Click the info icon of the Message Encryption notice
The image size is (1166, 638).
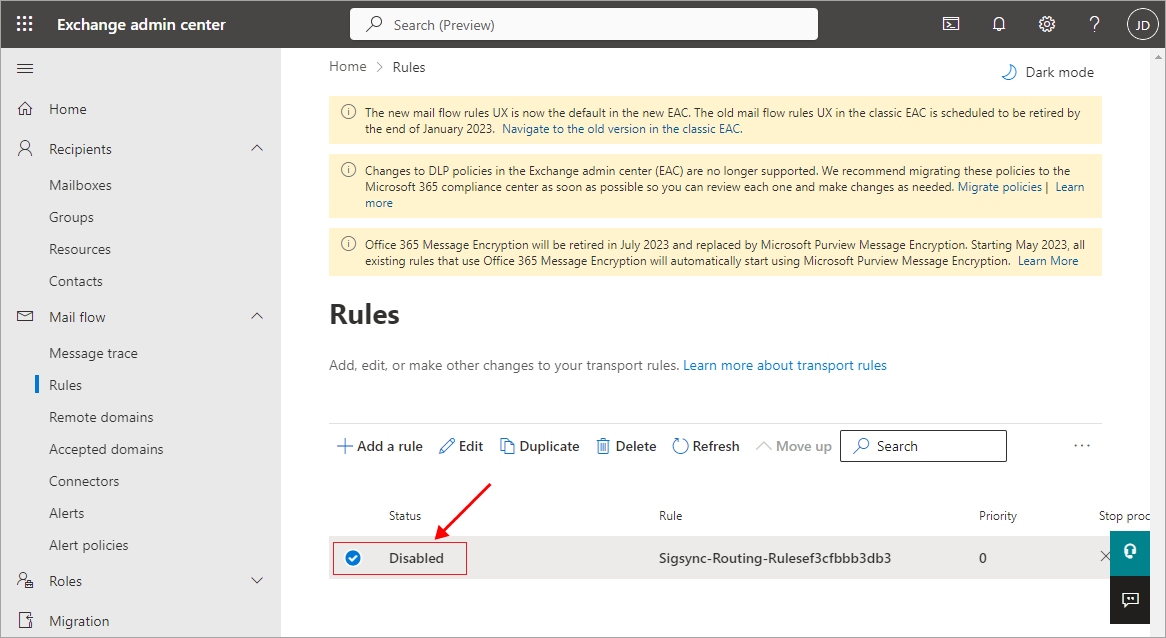click(x=348, y=243)
